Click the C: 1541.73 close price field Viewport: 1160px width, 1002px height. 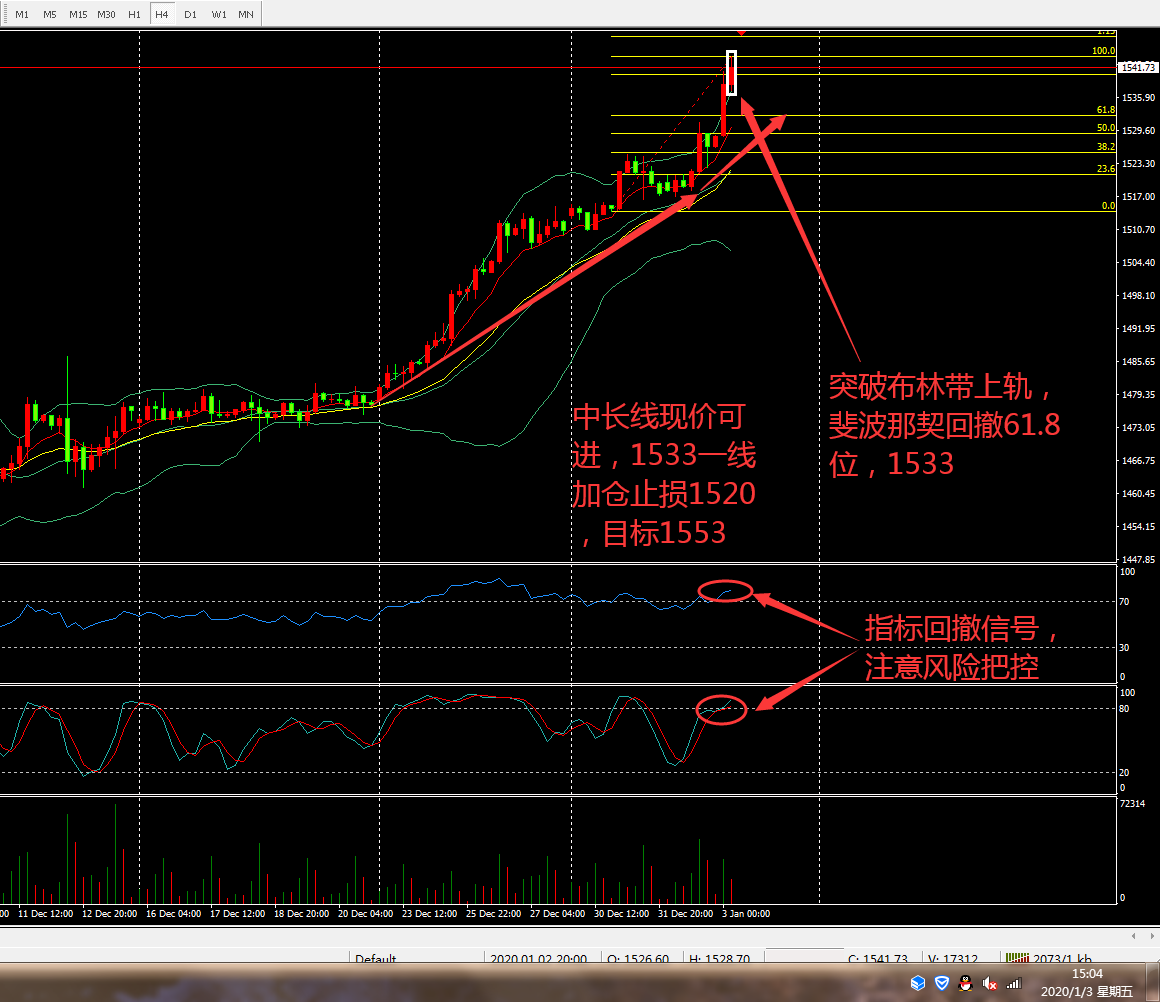point(877,958)
